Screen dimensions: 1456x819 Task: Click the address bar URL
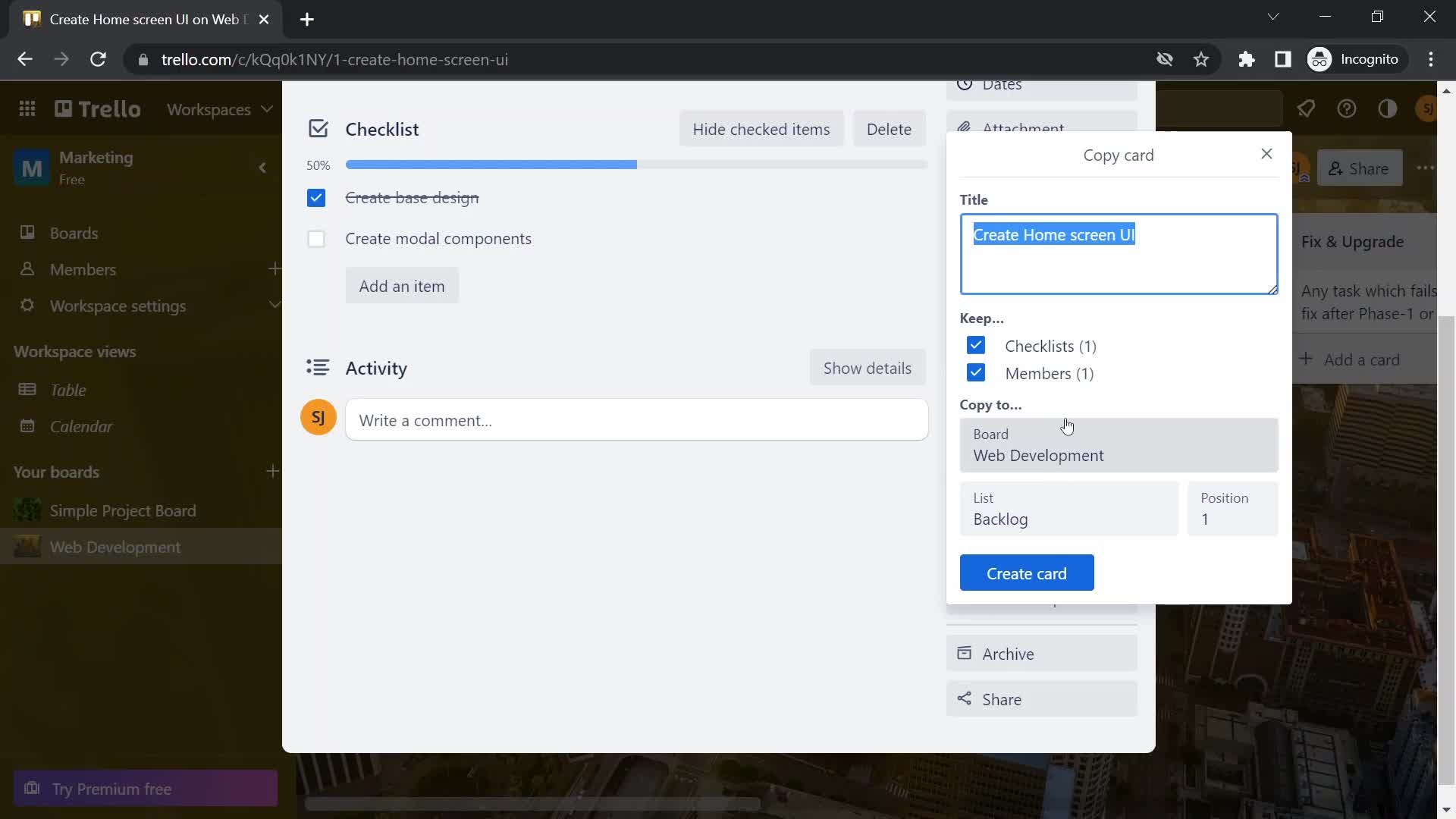coord(334,59)
